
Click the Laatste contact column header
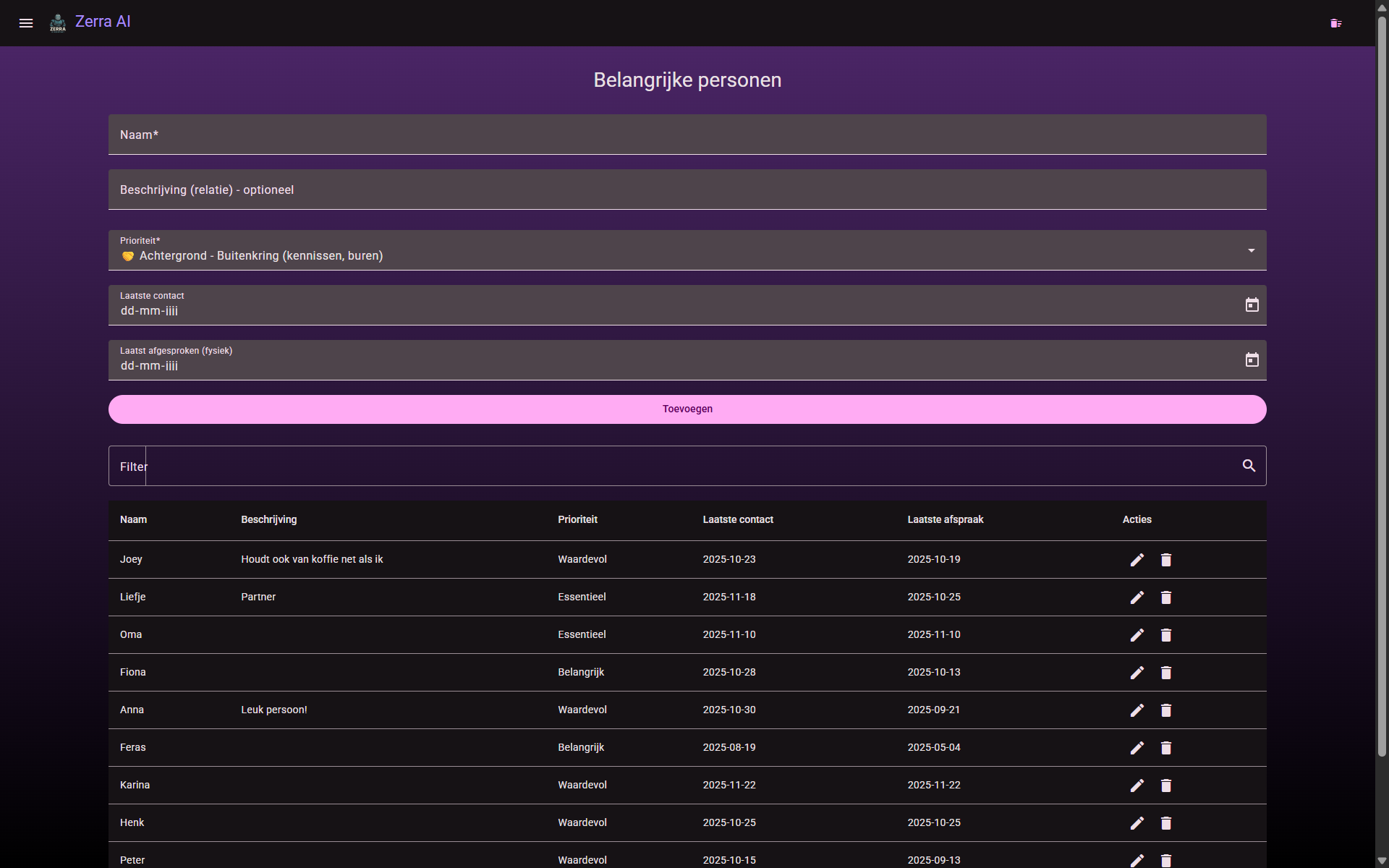(x=738, y=519)
